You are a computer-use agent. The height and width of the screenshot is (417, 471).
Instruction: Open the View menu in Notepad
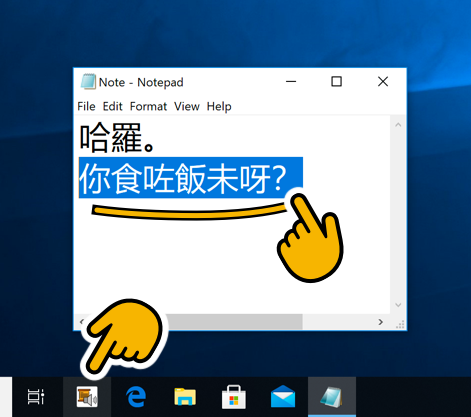187,107
